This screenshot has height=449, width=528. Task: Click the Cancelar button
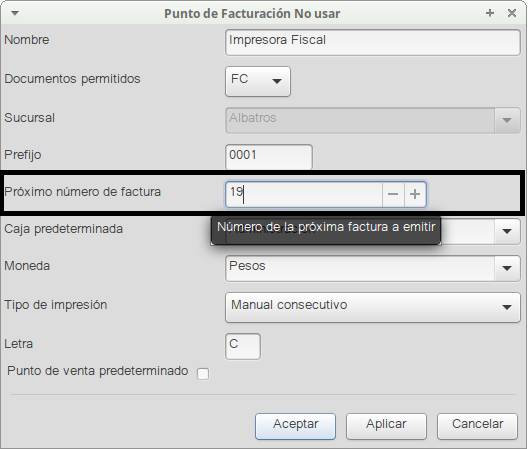477,426
